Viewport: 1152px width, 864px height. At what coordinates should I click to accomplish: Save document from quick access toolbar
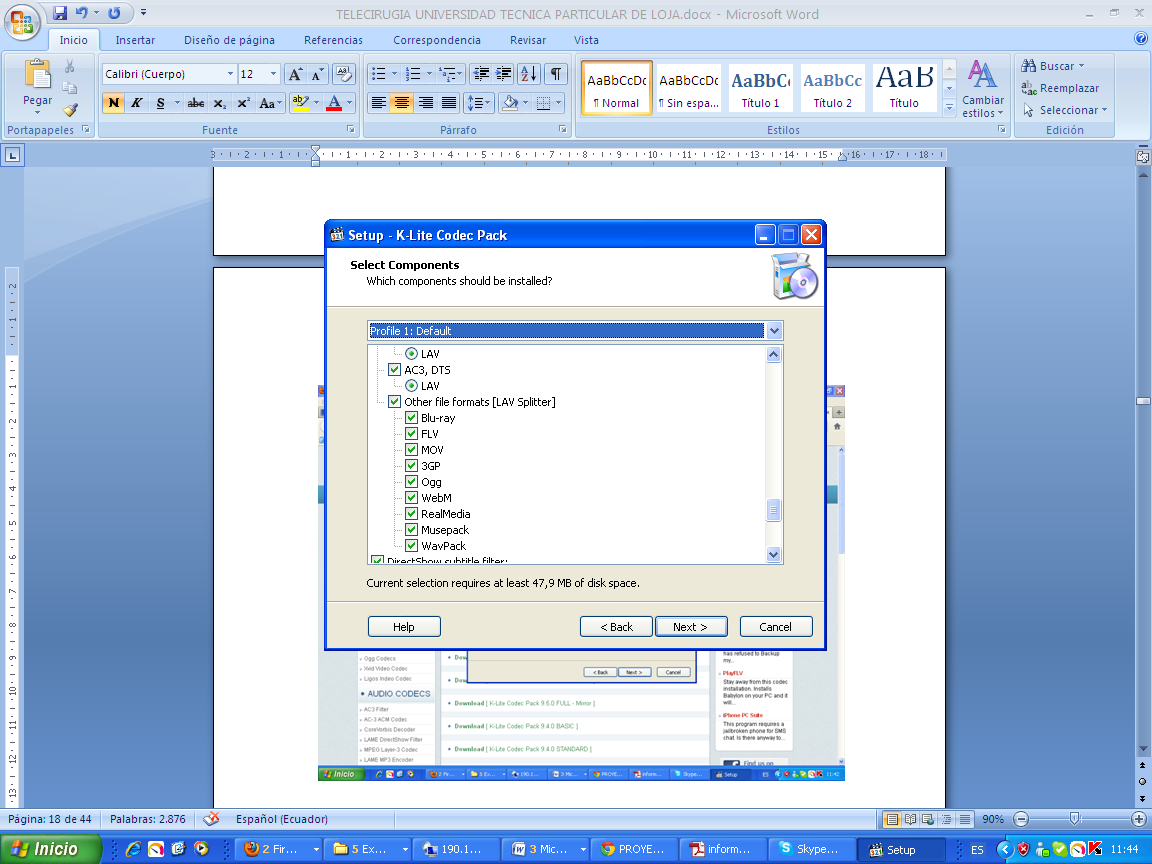[x=60, y=13]
